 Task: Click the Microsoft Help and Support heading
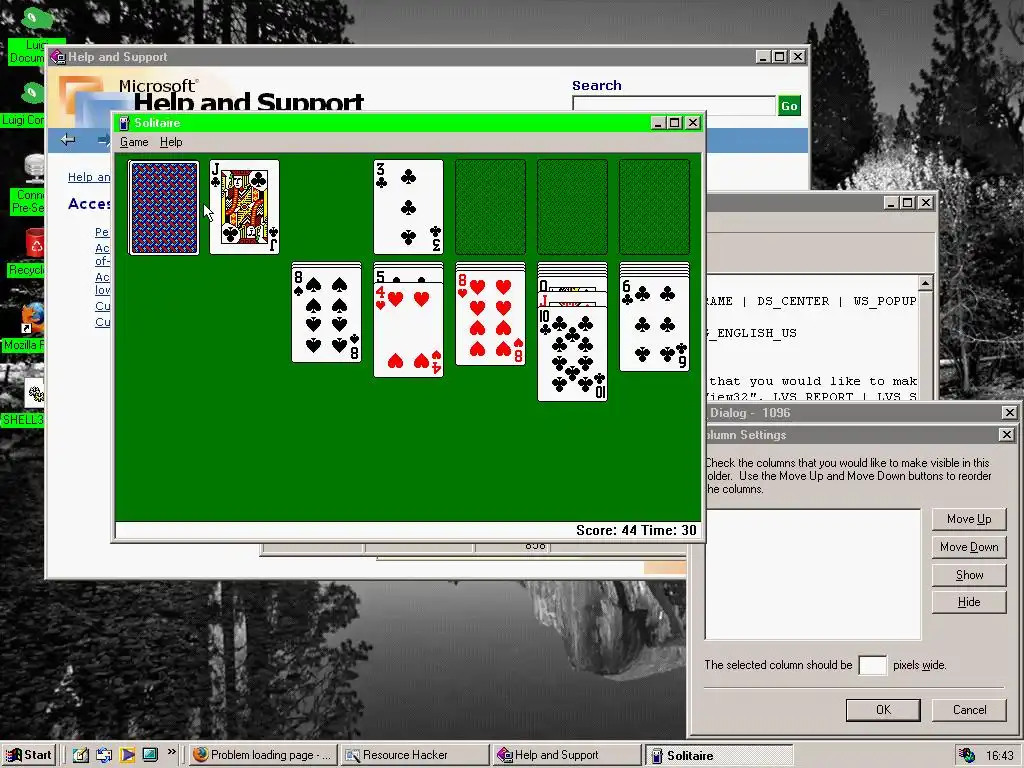[x=241, y=95]
